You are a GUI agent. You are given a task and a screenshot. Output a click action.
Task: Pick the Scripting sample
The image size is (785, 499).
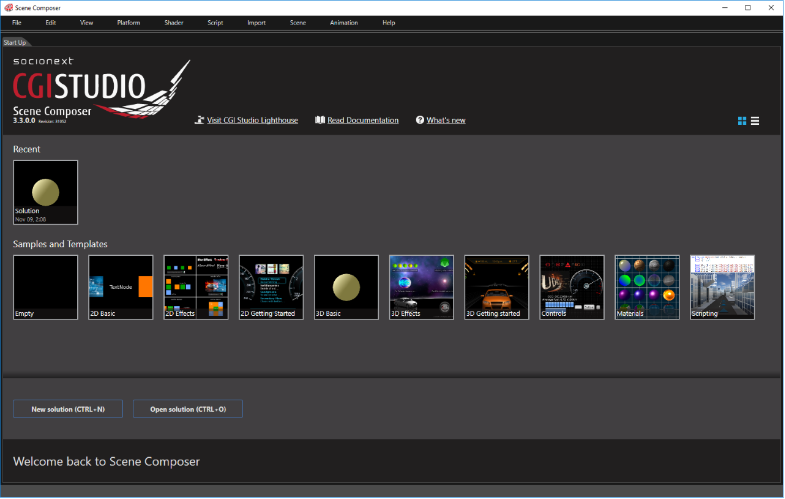722,287
